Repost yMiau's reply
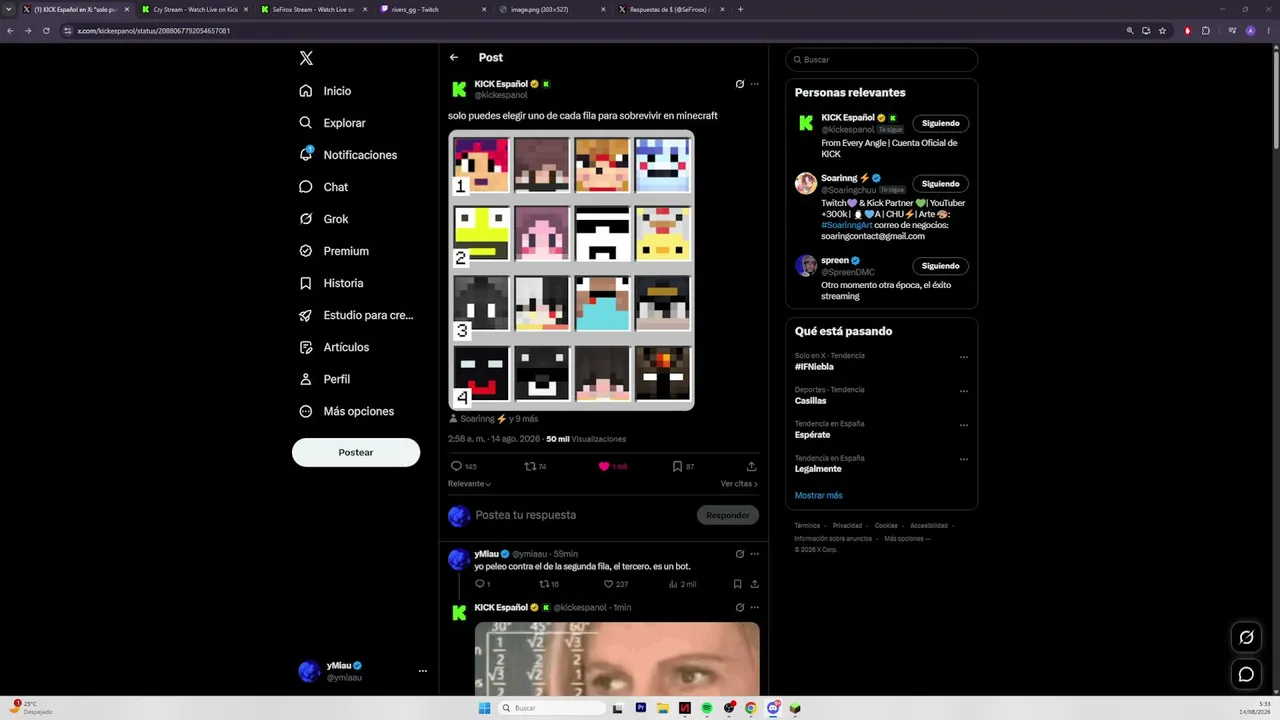This screenshot has width=1280, height=720. point(544,584)
